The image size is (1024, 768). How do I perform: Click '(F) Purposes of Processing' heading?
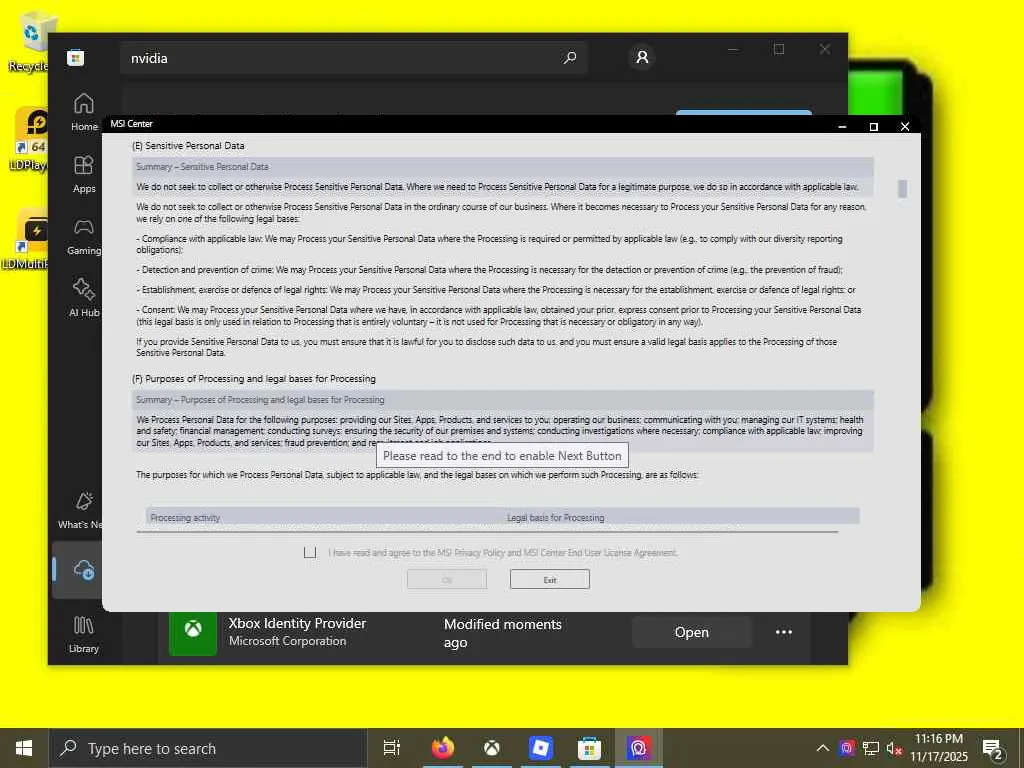coord(254,379)
